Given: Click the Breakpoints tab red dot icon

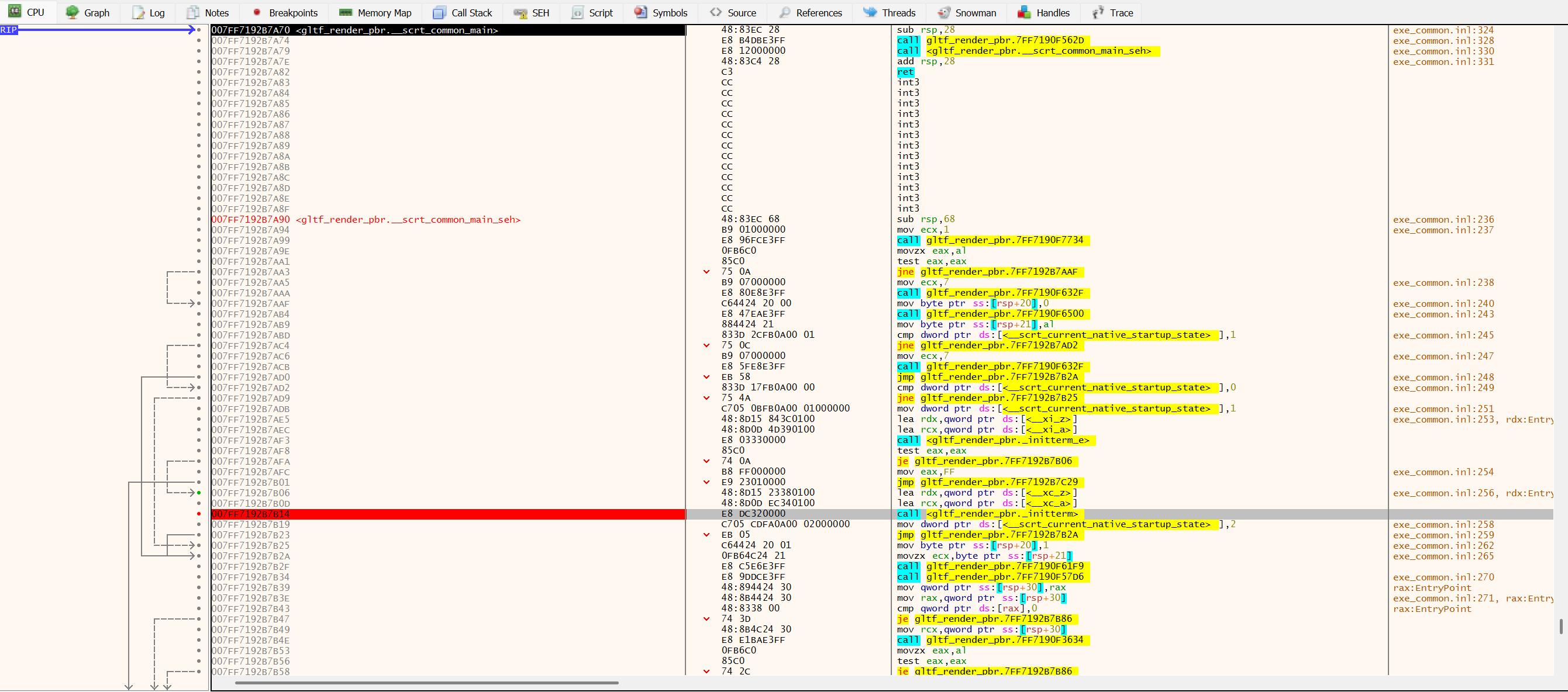Looking at the screenshot, I should [x=257, y=12].
